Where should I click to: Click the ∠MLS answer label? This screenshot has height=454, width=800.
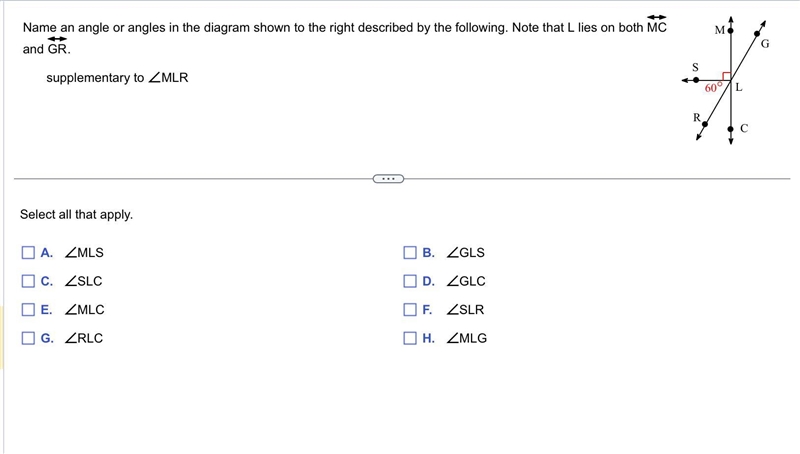tap(84, 253)
